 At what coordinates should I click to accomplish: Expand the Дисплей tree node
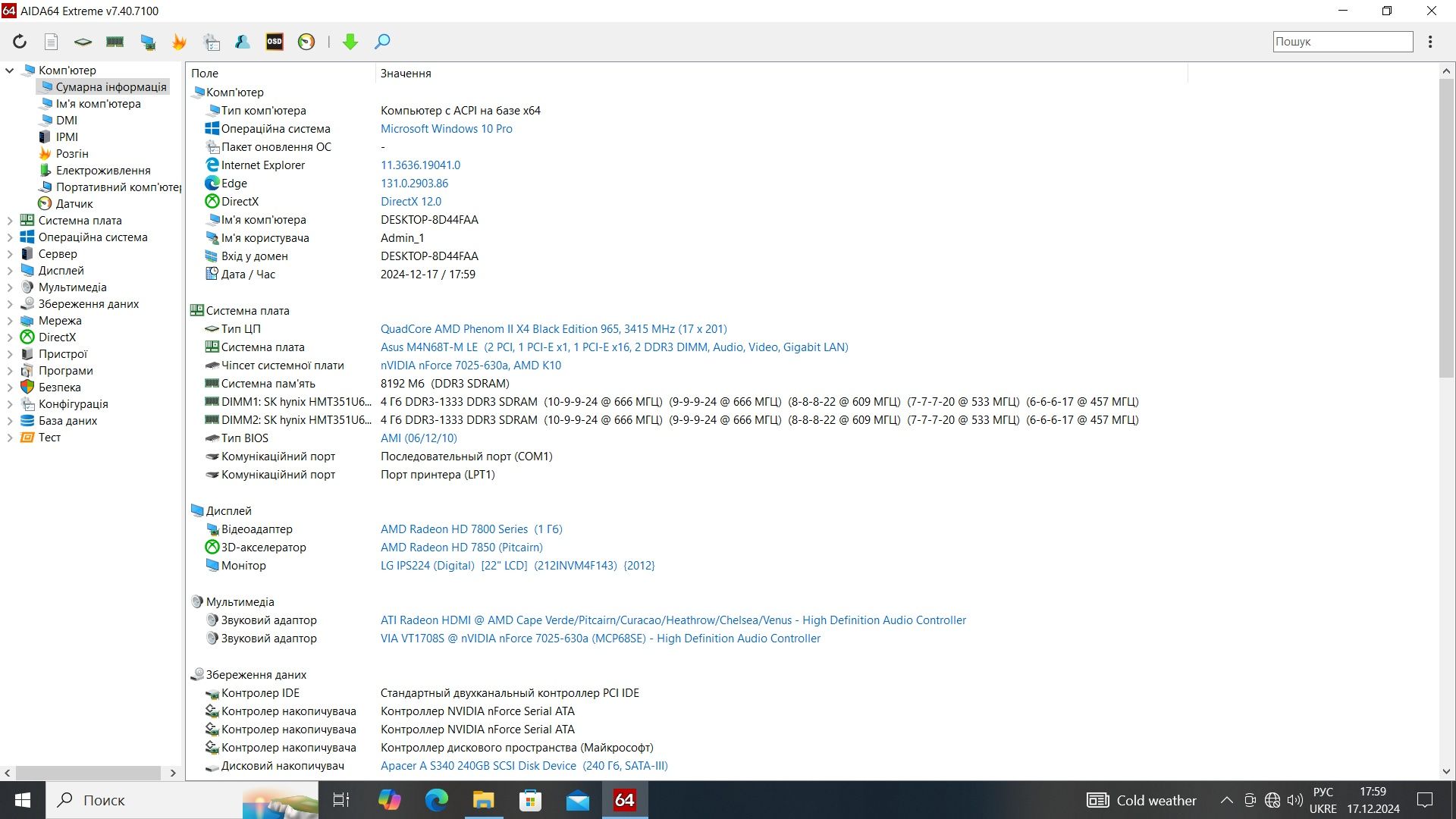point(10,271)
